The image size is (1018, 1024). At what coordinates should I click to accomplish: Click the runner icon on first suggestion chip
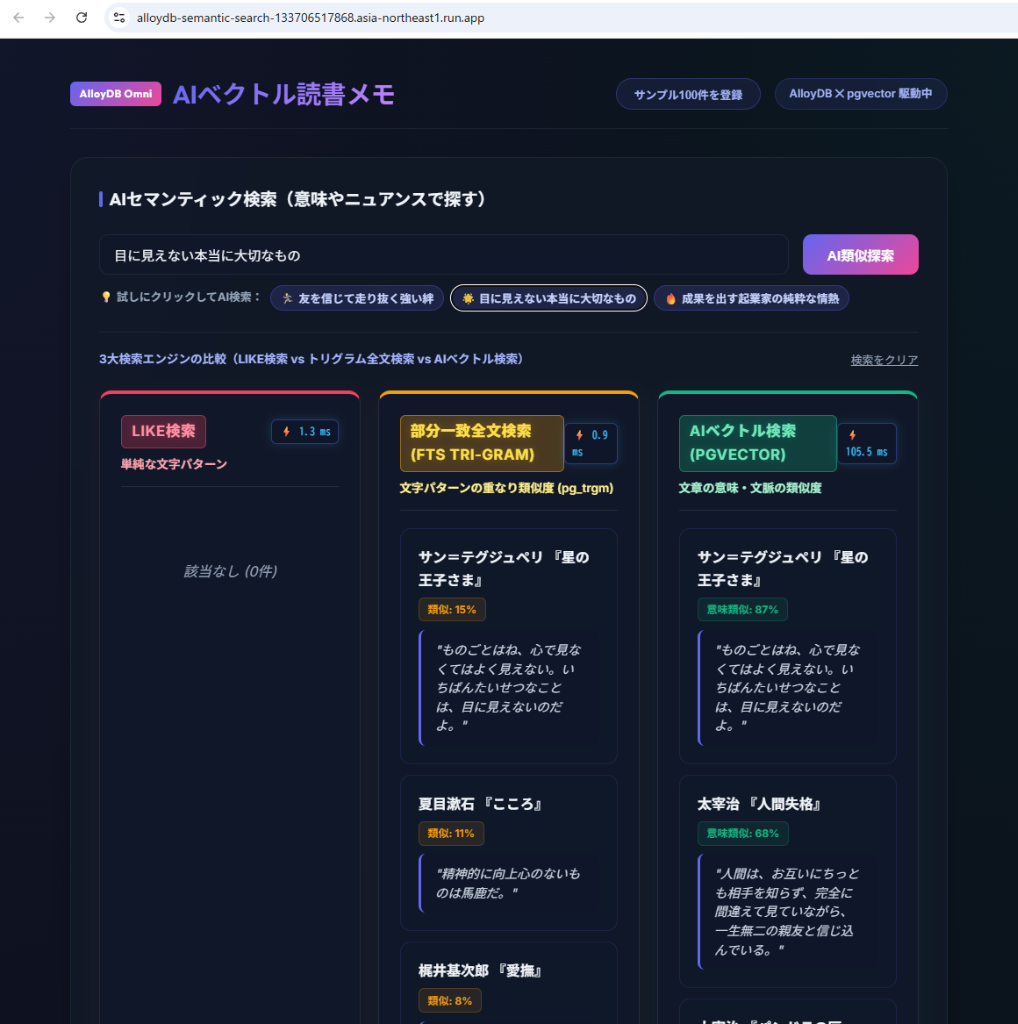287,298
